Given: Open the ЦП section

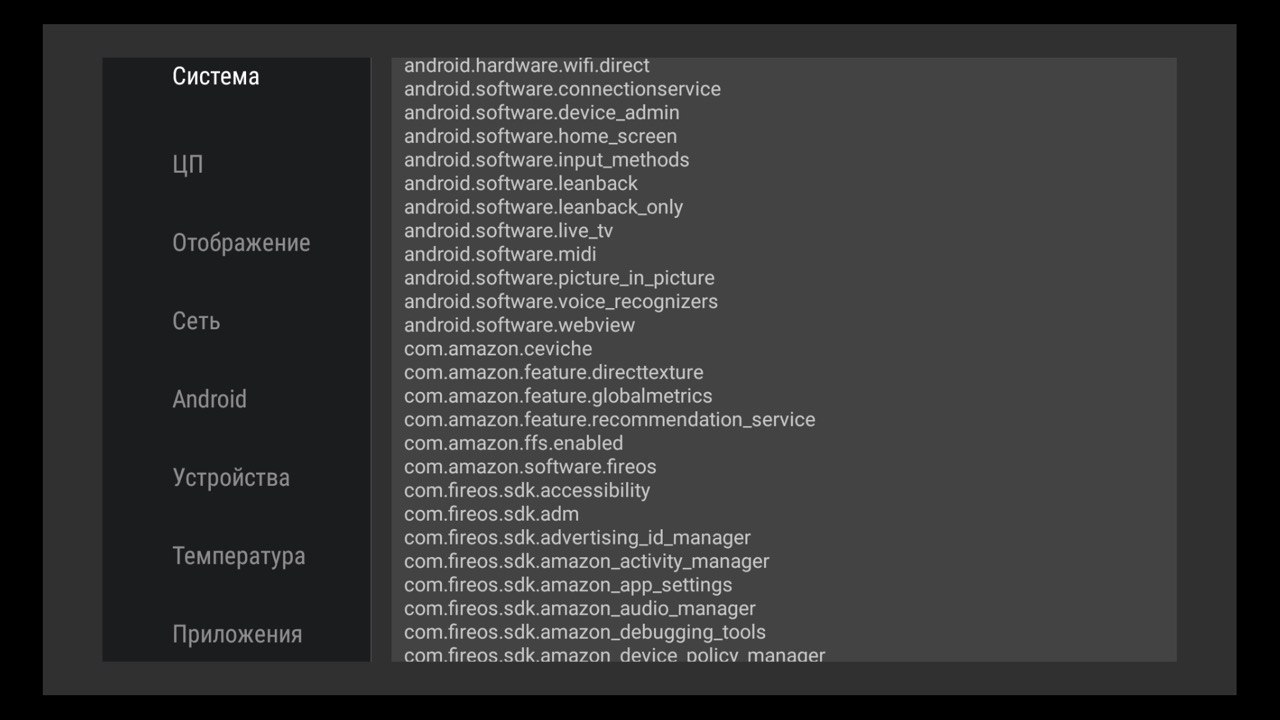Looking at the screenshot, I should (x=188, y=164).
